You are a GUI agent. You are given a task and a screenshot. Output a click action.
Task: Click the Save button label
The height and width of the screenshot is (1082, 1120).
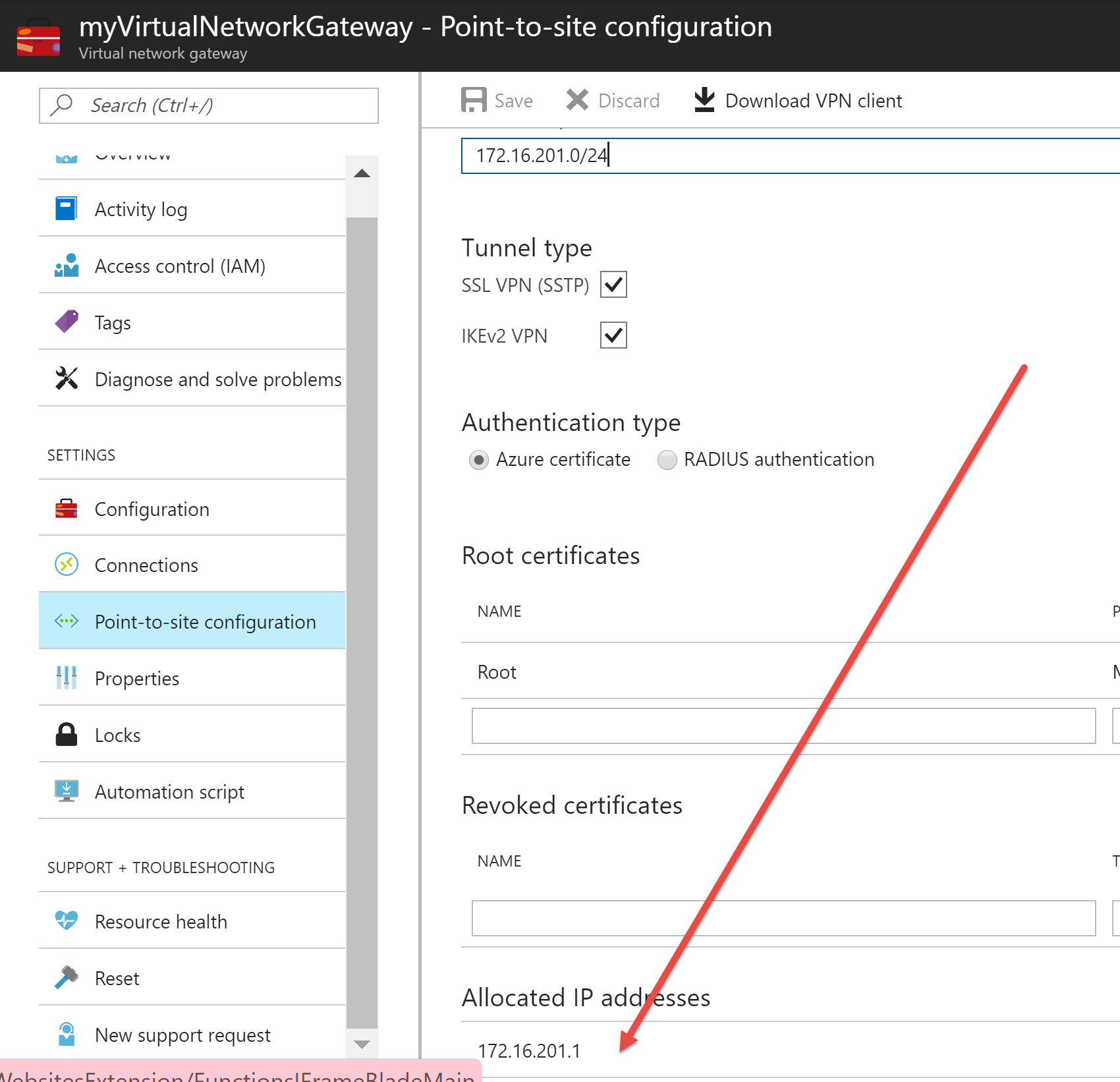(x=514, y=101)
